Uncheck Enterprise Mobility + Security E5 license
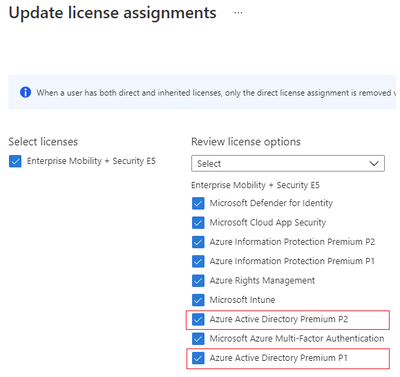 tap(15, 161)
